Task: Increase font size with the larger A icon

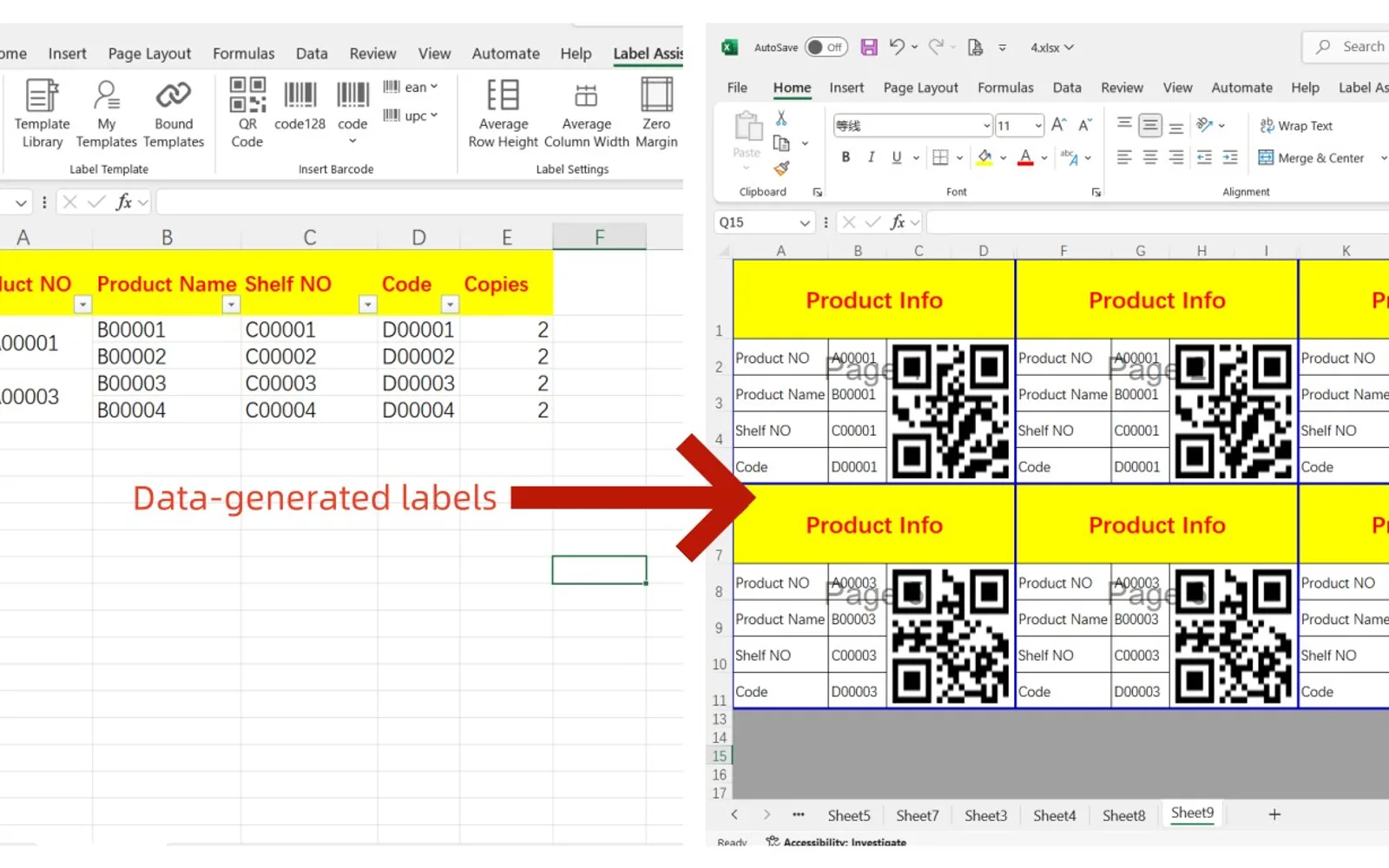Action: coord(1058,125)
